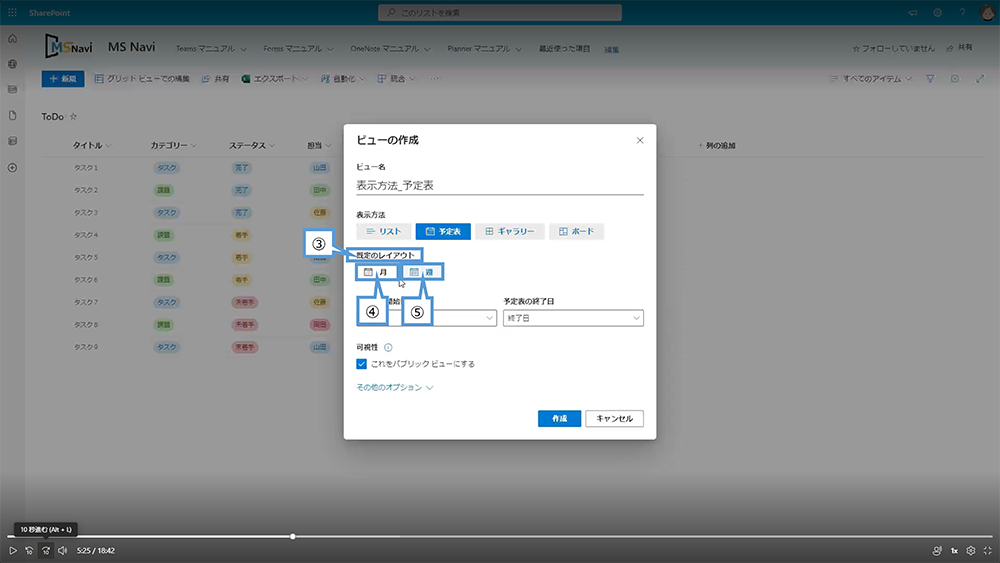
Task: Choose the 週 layout option
Action: click(423, 272)
